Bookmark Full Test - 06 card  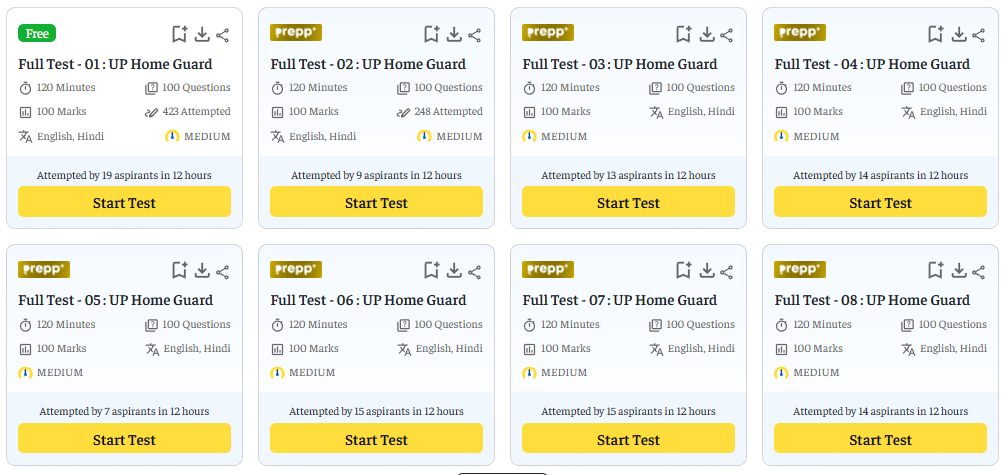(432, 271)
